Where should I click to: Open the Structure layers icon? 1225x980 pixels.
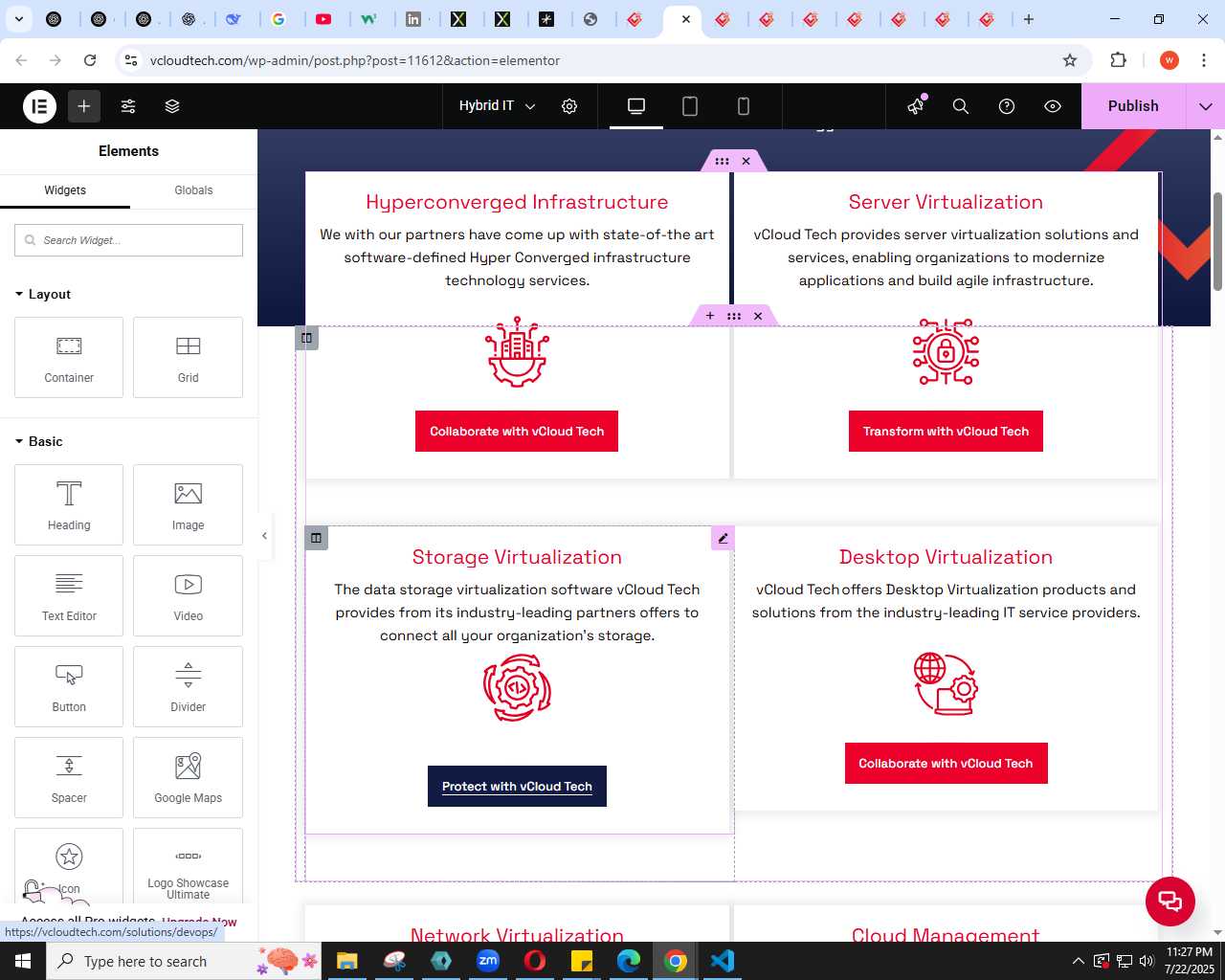tap(172, 106)
